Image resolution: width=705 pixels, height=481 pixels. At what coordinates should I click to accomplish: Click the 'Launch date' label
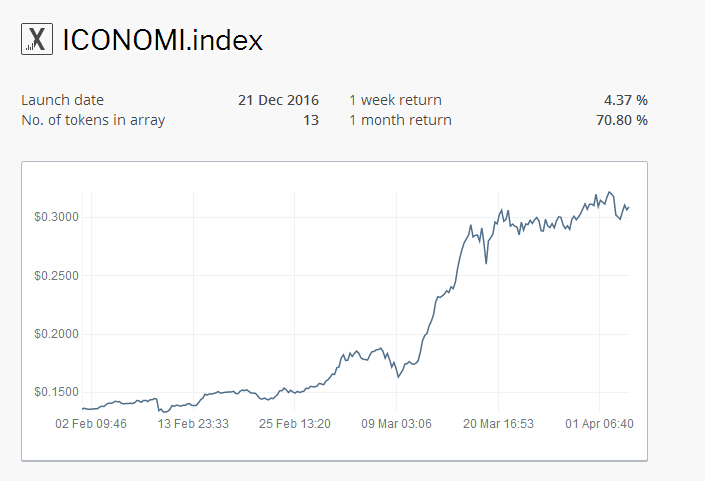tap(62, 100)
